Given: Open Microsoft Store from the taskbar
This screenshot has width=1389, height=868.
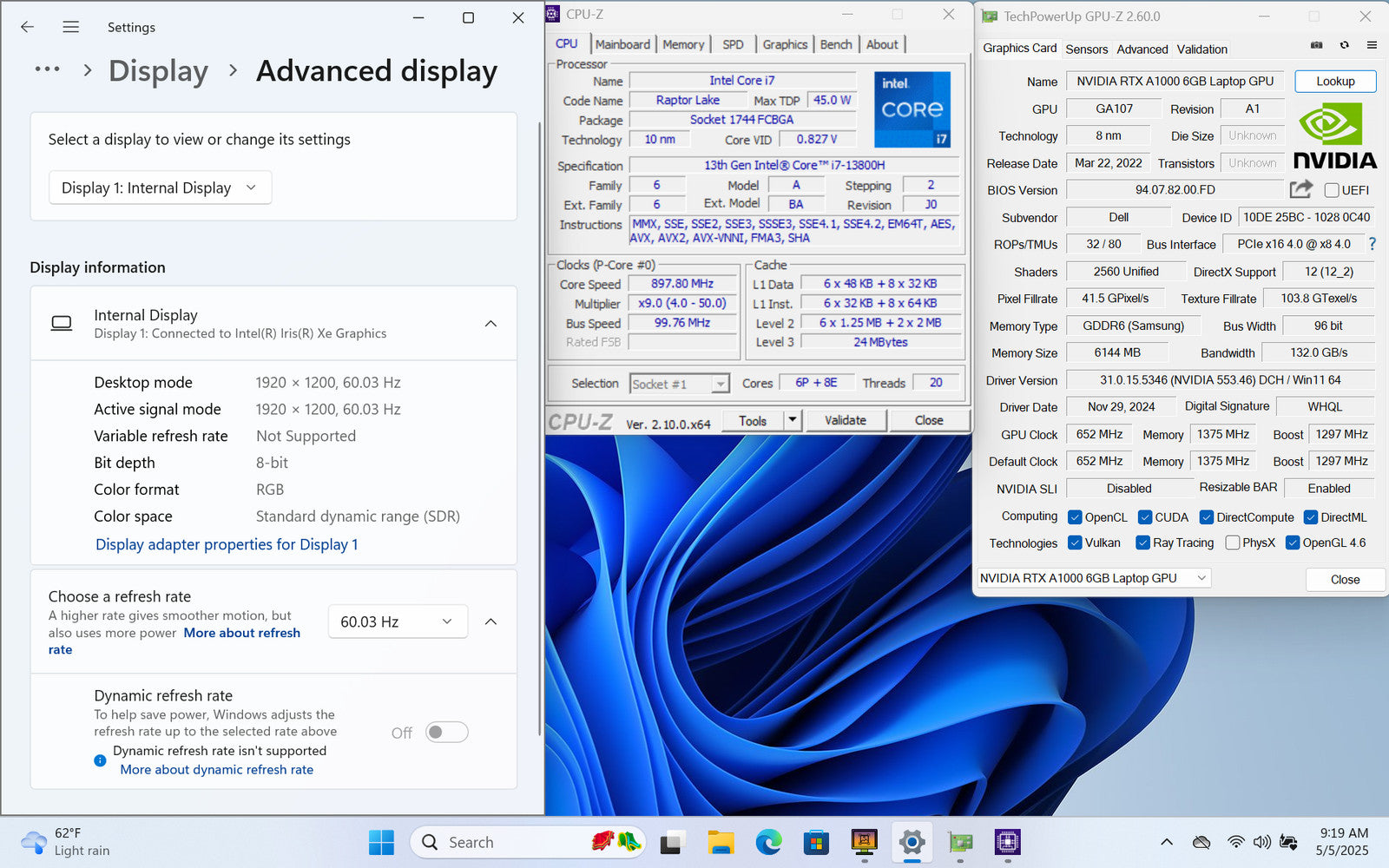Looking at the screenshot, I should coord(816,842).
